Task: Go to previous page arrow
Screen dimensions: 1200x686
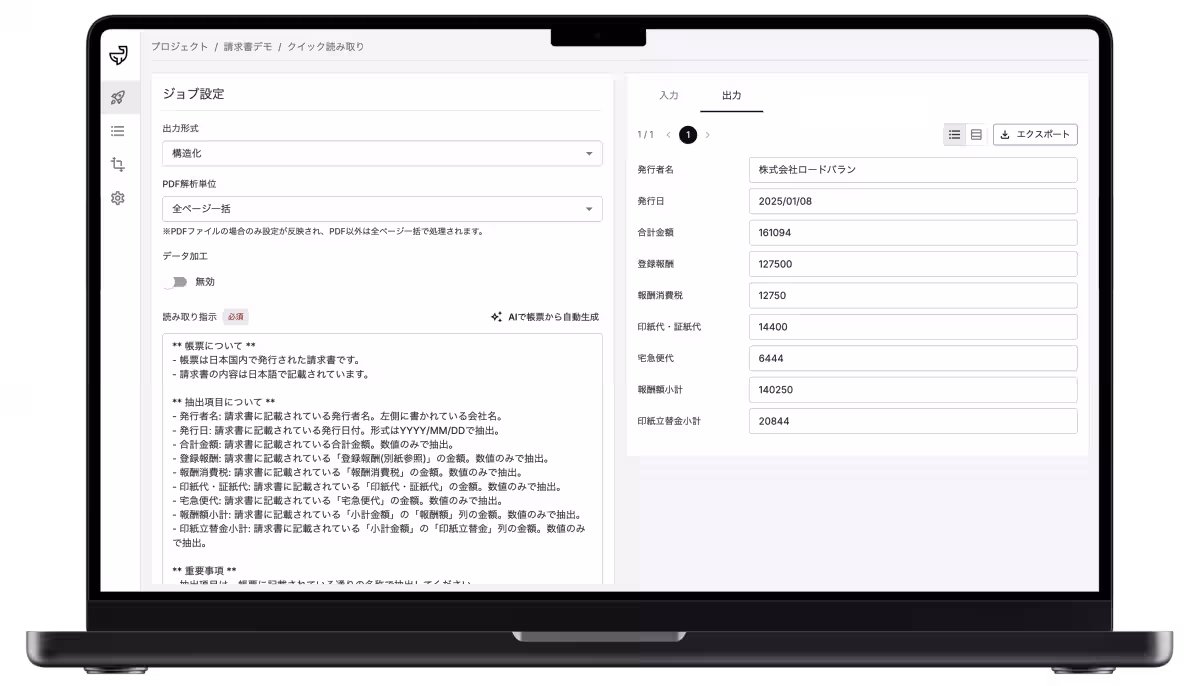Action: pyautogui.click(x=668, y=134)
